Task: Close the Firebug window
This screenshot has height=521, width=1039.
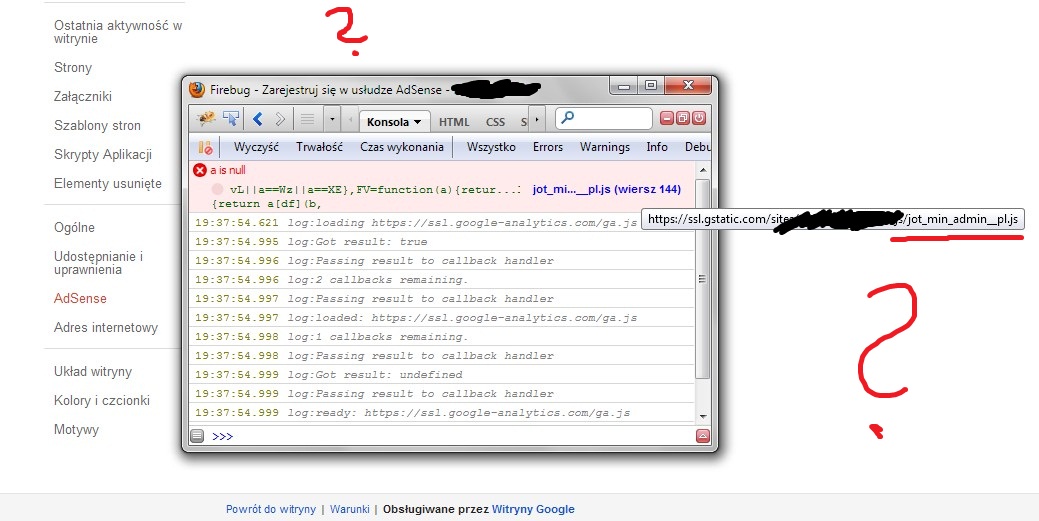Action: [x=688, y=86]
